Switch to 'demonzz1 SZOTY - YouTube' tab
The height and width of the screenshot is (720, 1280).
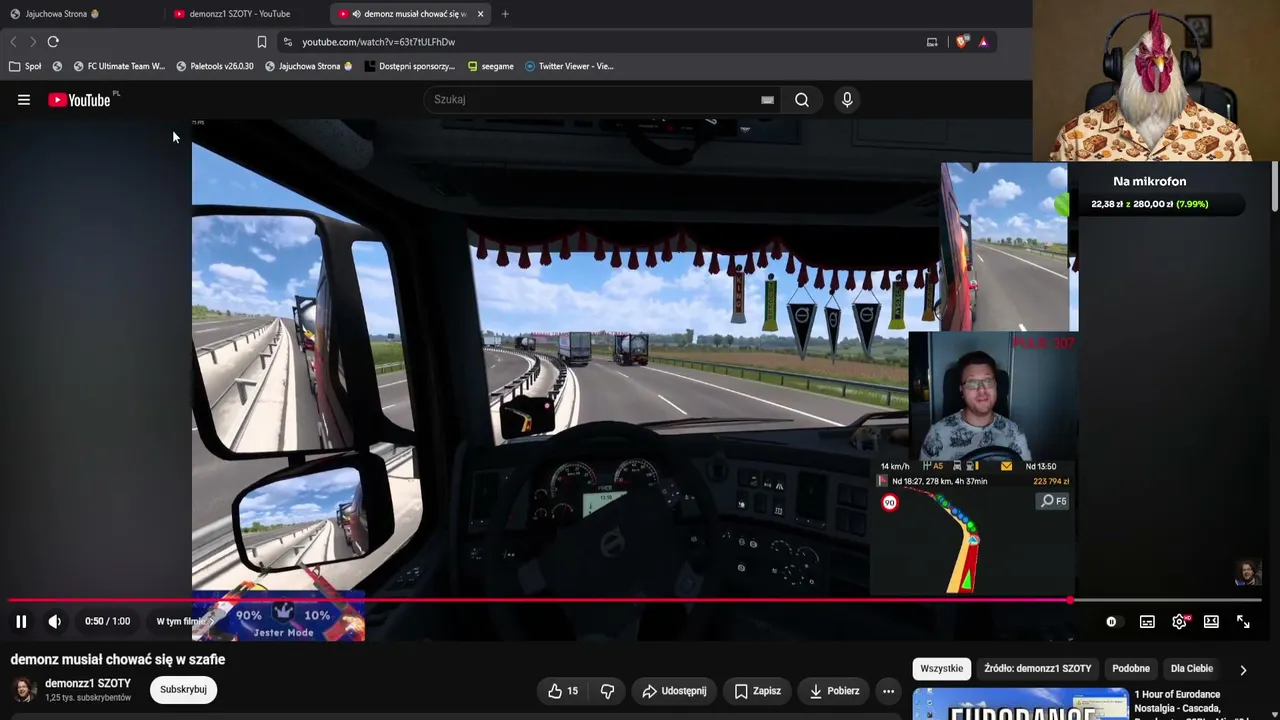[240, 14]
